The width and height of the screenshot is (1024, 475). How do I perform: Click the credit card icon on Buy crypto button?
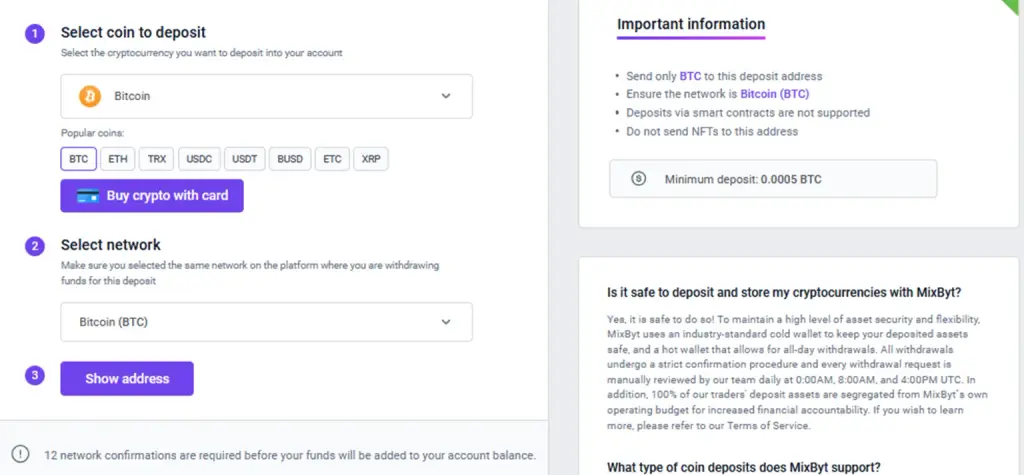click(88, 195)
